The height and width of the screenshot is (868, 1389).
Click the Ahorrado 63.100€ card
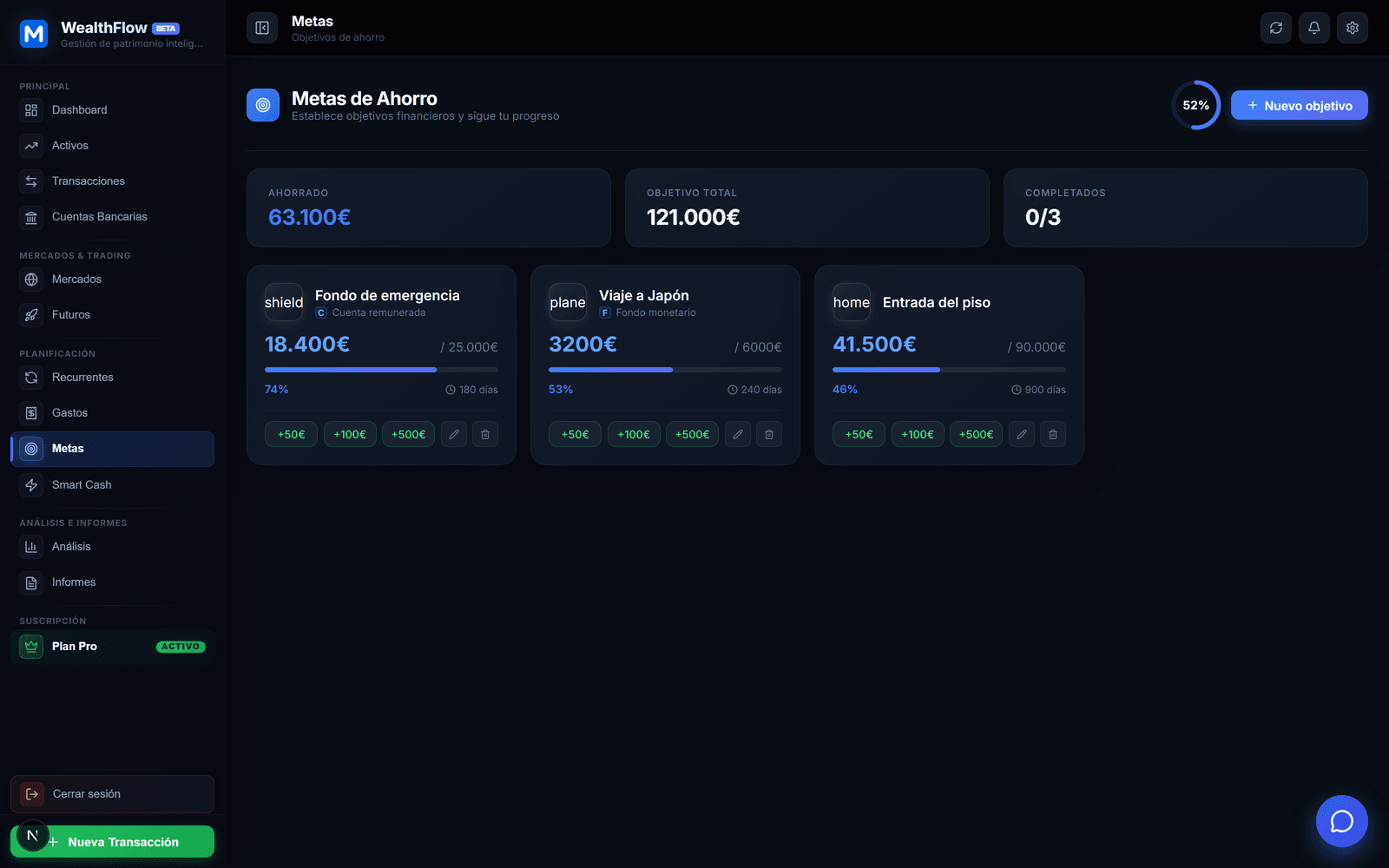point(429,207)
